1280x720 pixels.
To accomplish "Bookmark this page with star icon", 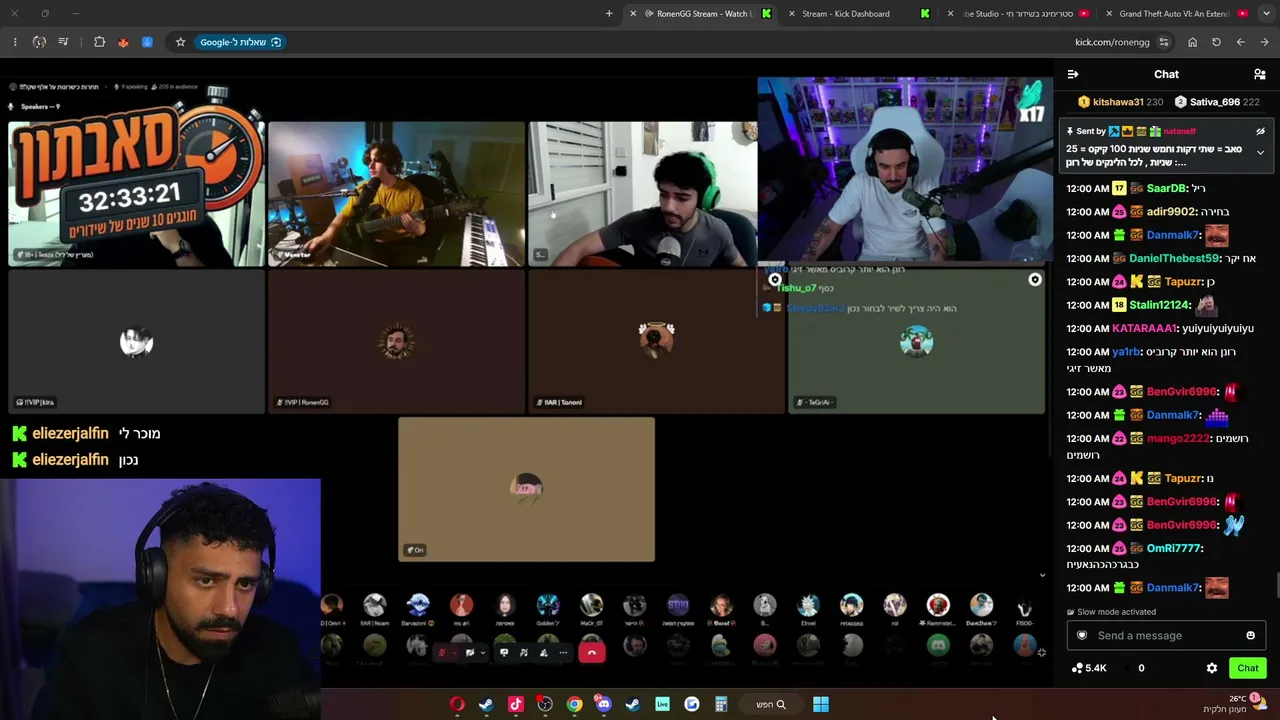I will click(180, 42).
